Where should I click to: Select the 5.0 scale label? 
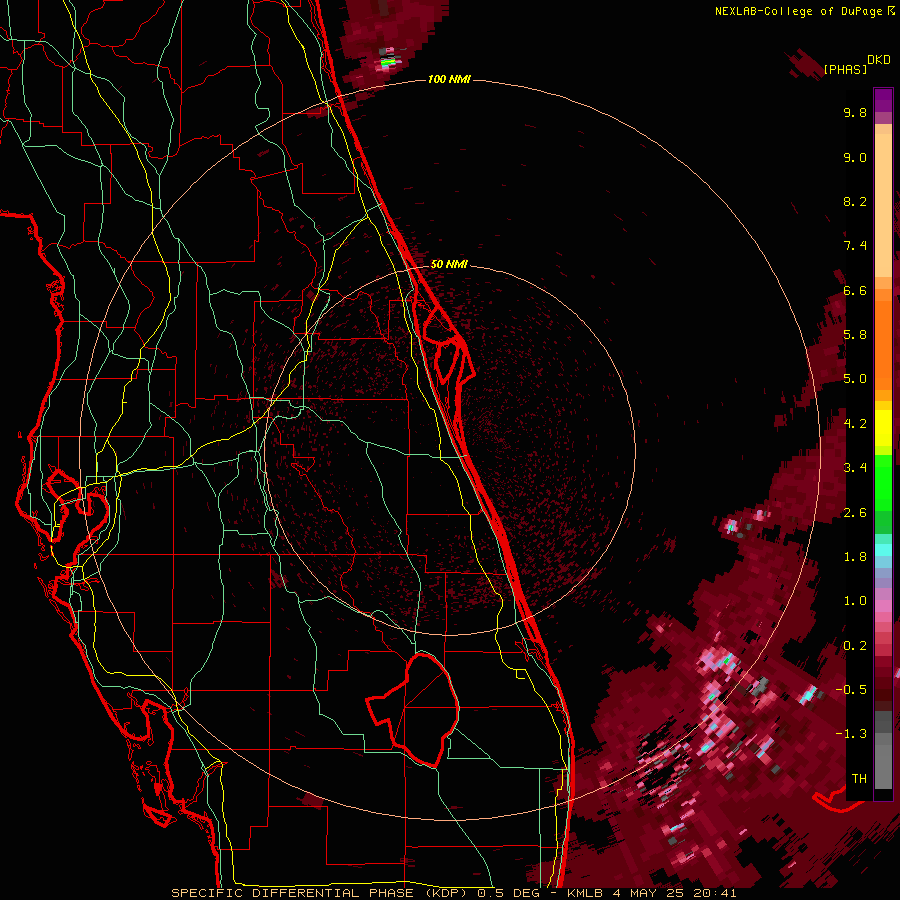(855, 379)
